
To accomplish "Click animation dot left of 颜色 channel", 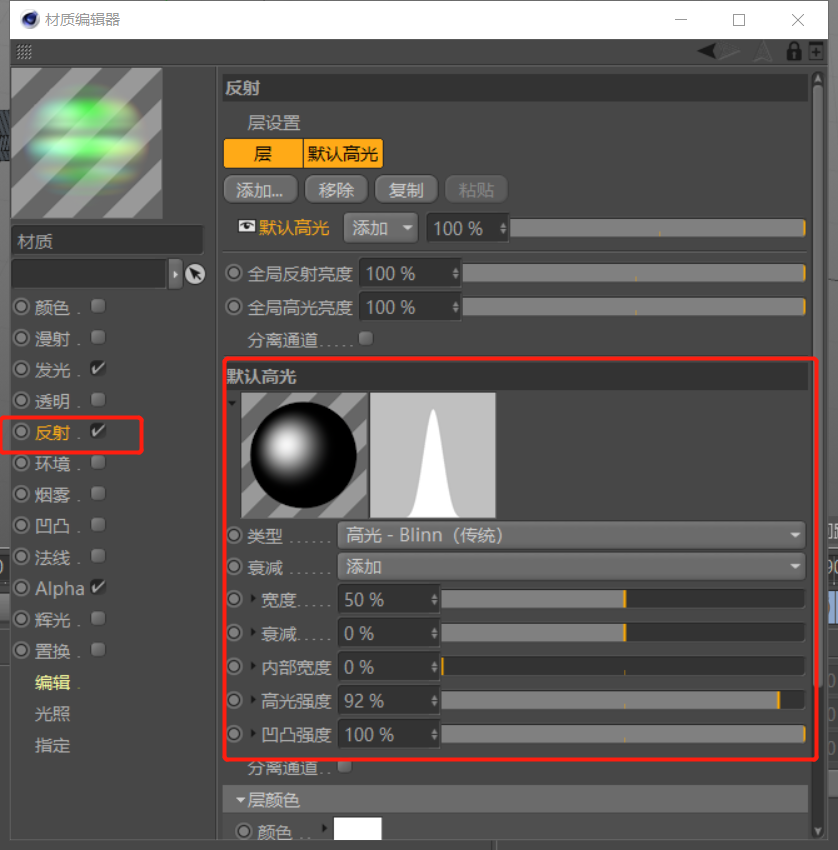I will click(21, 307).
